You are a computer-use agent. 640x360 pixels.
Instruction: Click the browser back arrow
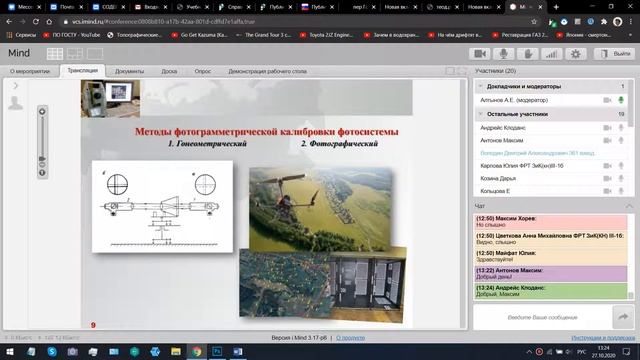(9, 22)
